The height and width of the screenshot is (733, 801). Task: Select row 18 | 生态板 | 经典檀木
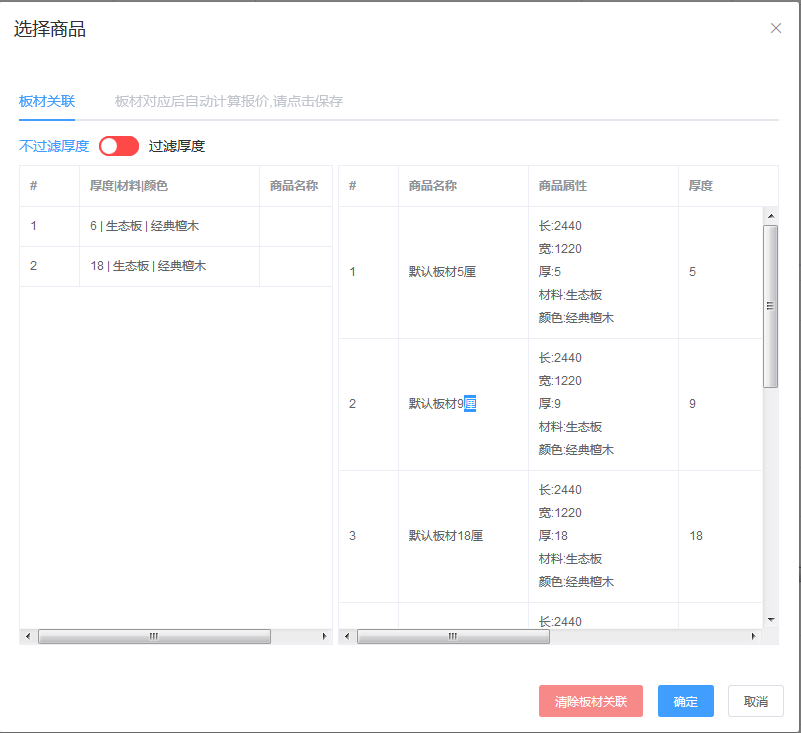point(147,266)
